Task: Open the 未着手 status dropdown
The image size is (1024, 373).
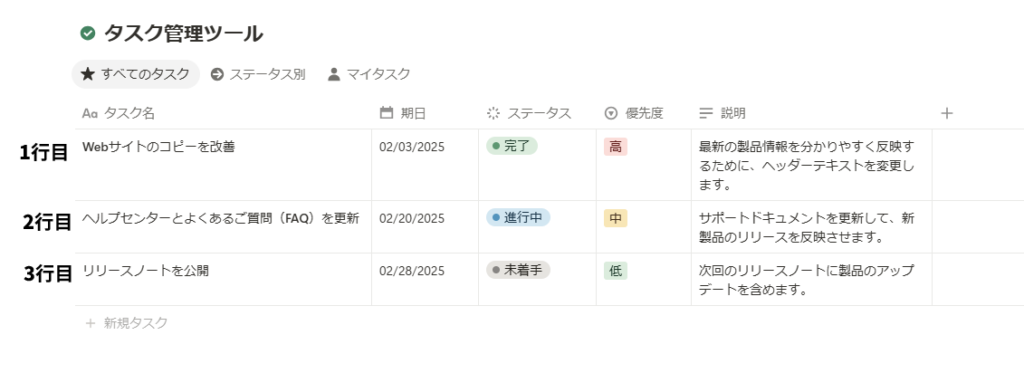Action: point(518,270)
